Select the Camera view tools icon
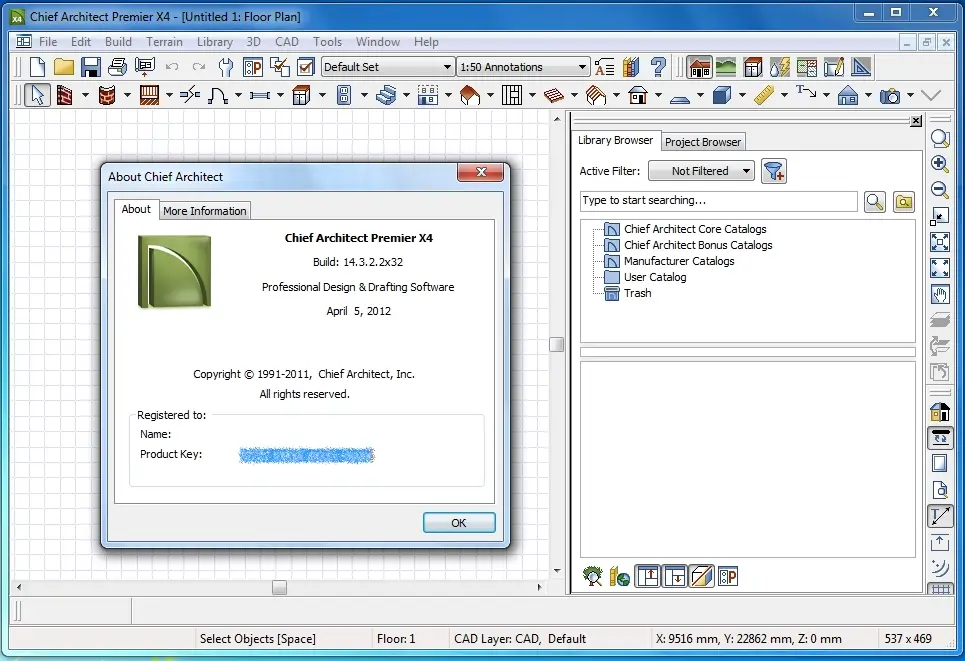The height and width of the screenshot is (661, 965). [890, 95]
